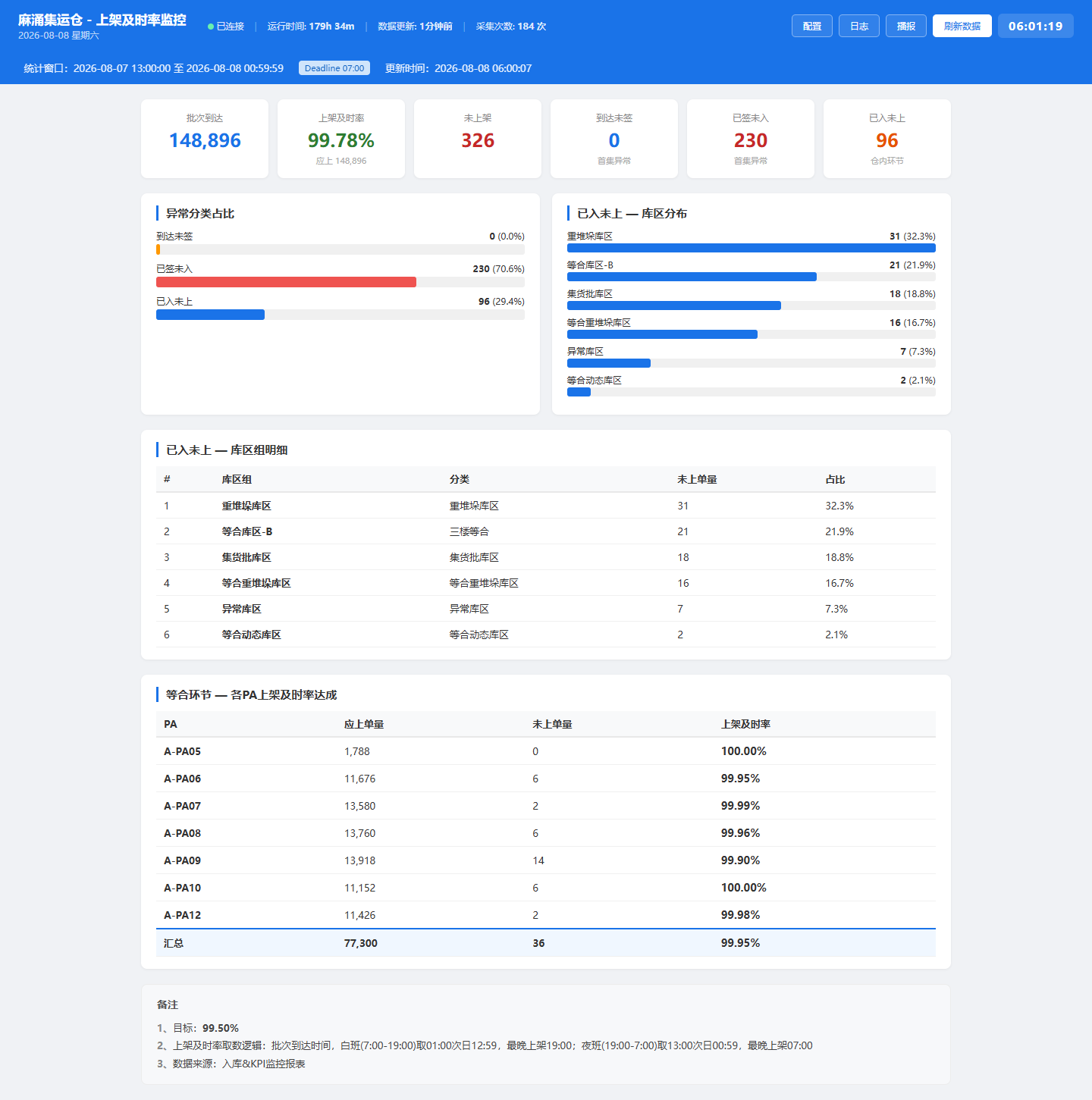
Task: Select the 已入未上 96 card
Action: coord(887,139)
